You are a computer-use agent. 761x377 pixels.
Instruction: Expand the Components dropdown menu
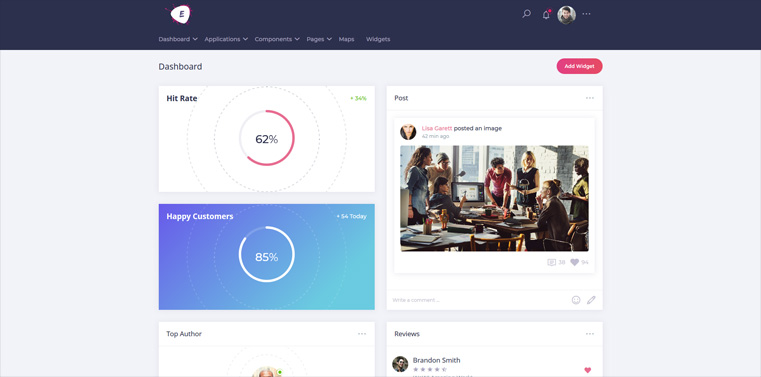pyautogui.click(x=277, y=39)
